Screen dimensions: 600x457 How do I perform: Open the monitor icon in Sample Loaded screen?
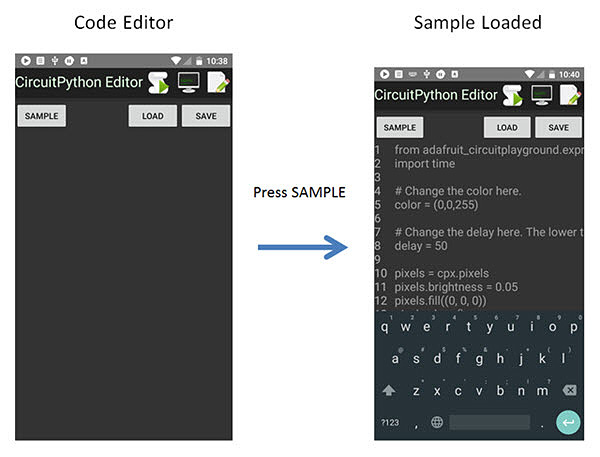click(541, 95)
